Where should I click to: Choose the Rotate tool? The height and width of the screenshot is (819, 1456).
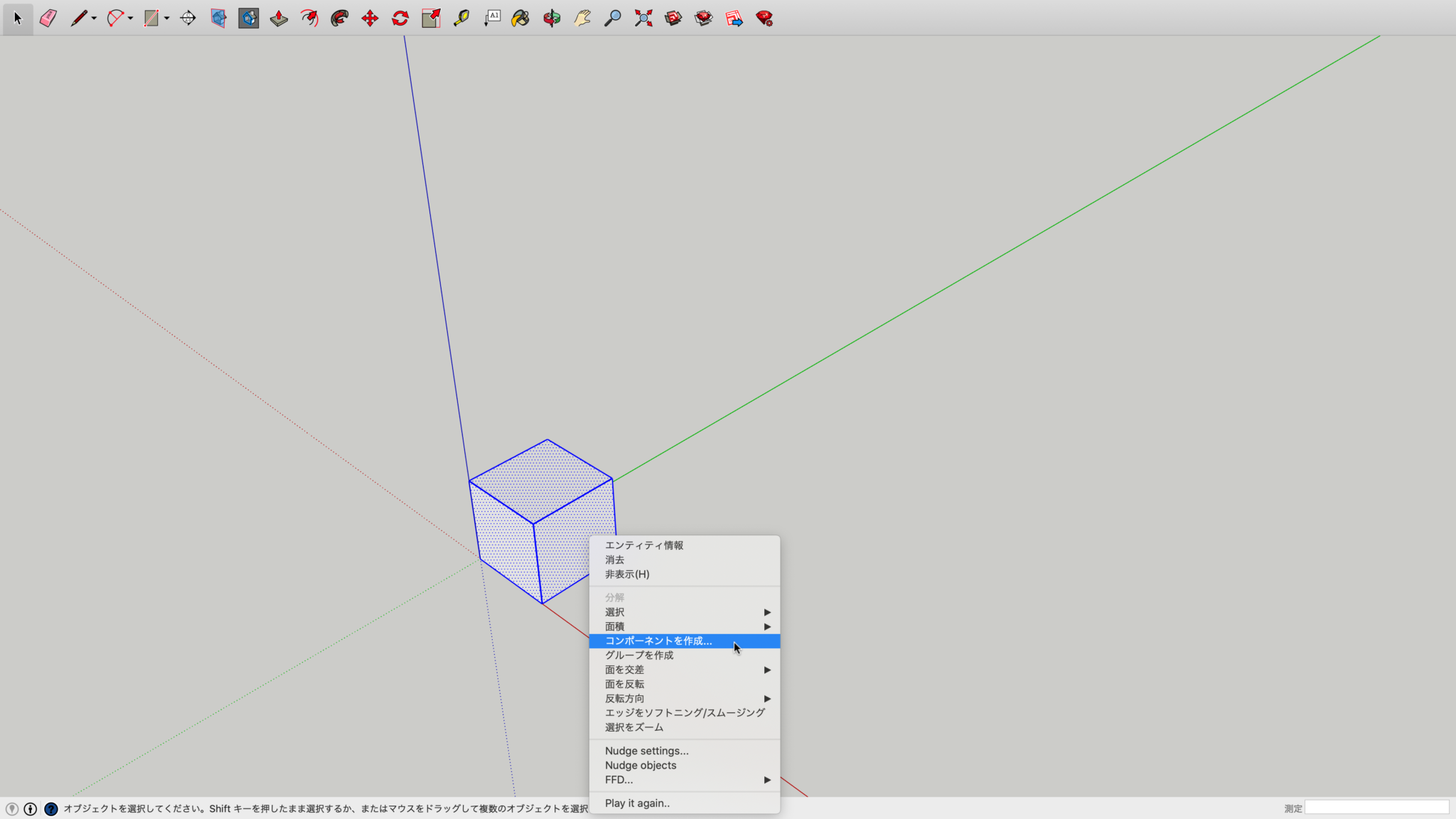pos(400,18)
